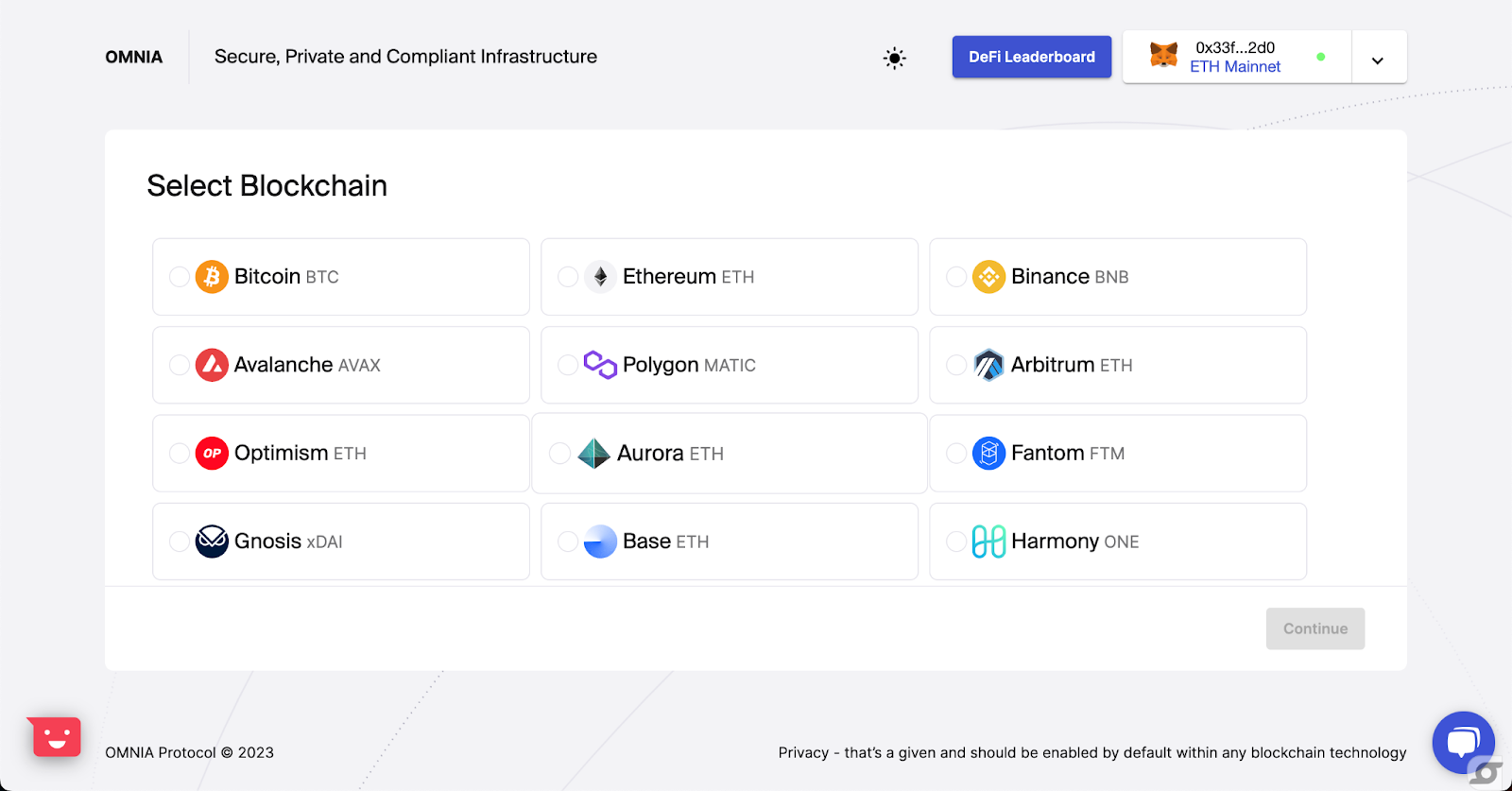Image resolution: width=1512 pixels, height=791 pixels.
Task: Click the MATIC ticker text
Action: (730, 366)
